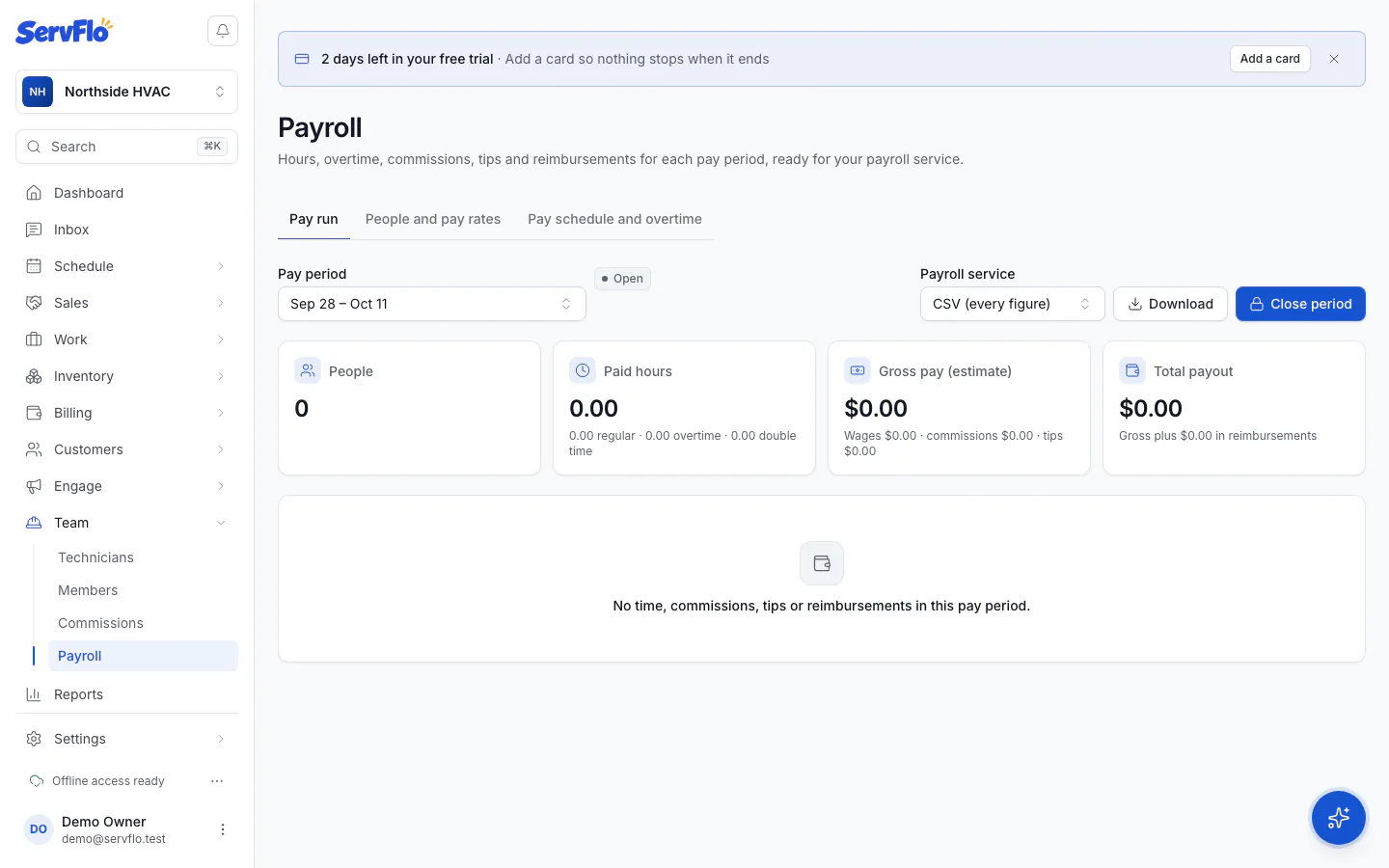This screenshot has height=868, width=1389.
Task: Click the Reports chart icon
Action: coord(34,694)
